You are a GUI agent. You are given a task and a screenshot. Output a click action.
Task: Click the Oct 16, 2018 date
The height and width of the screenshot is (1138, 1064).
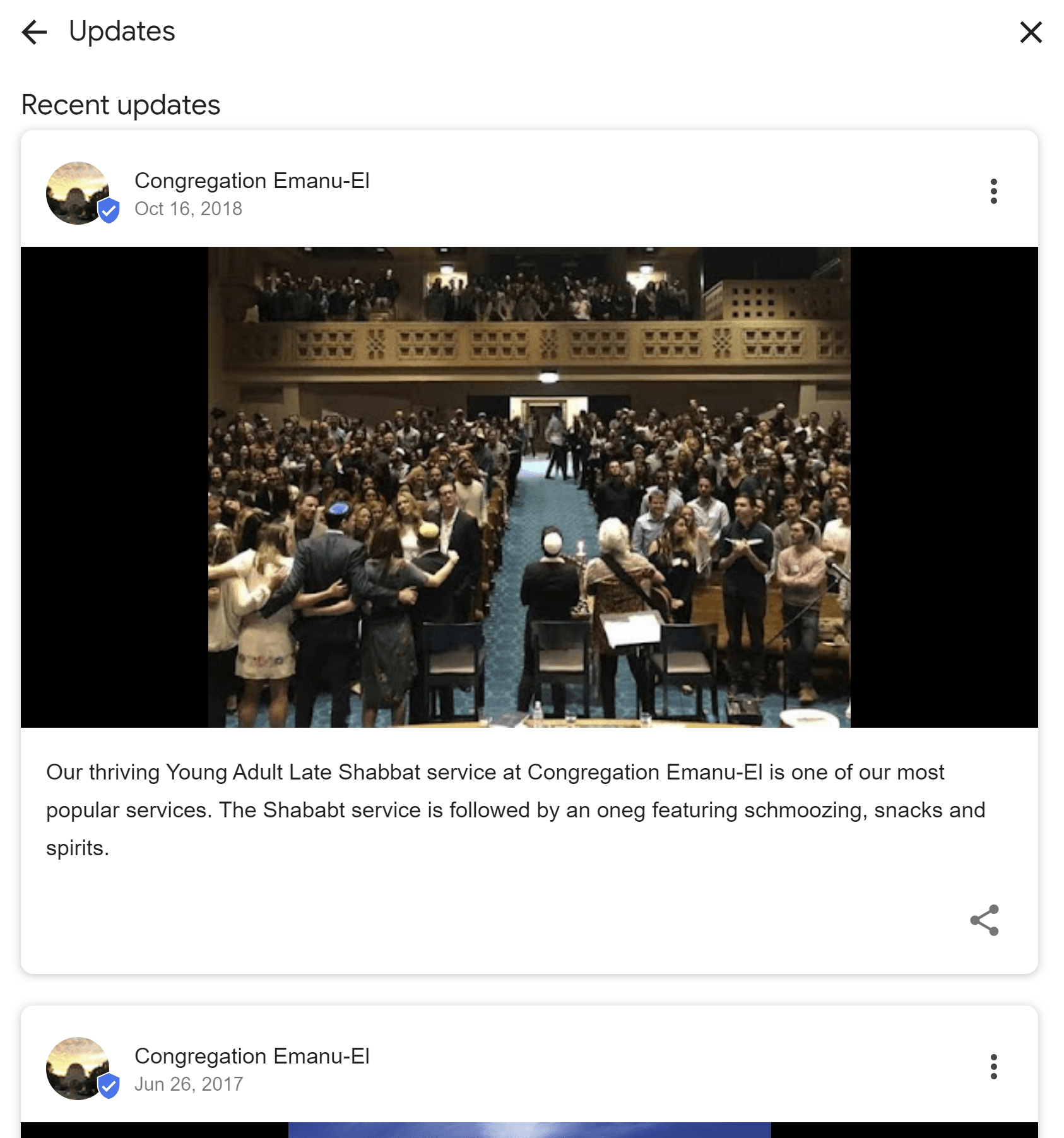188,208
